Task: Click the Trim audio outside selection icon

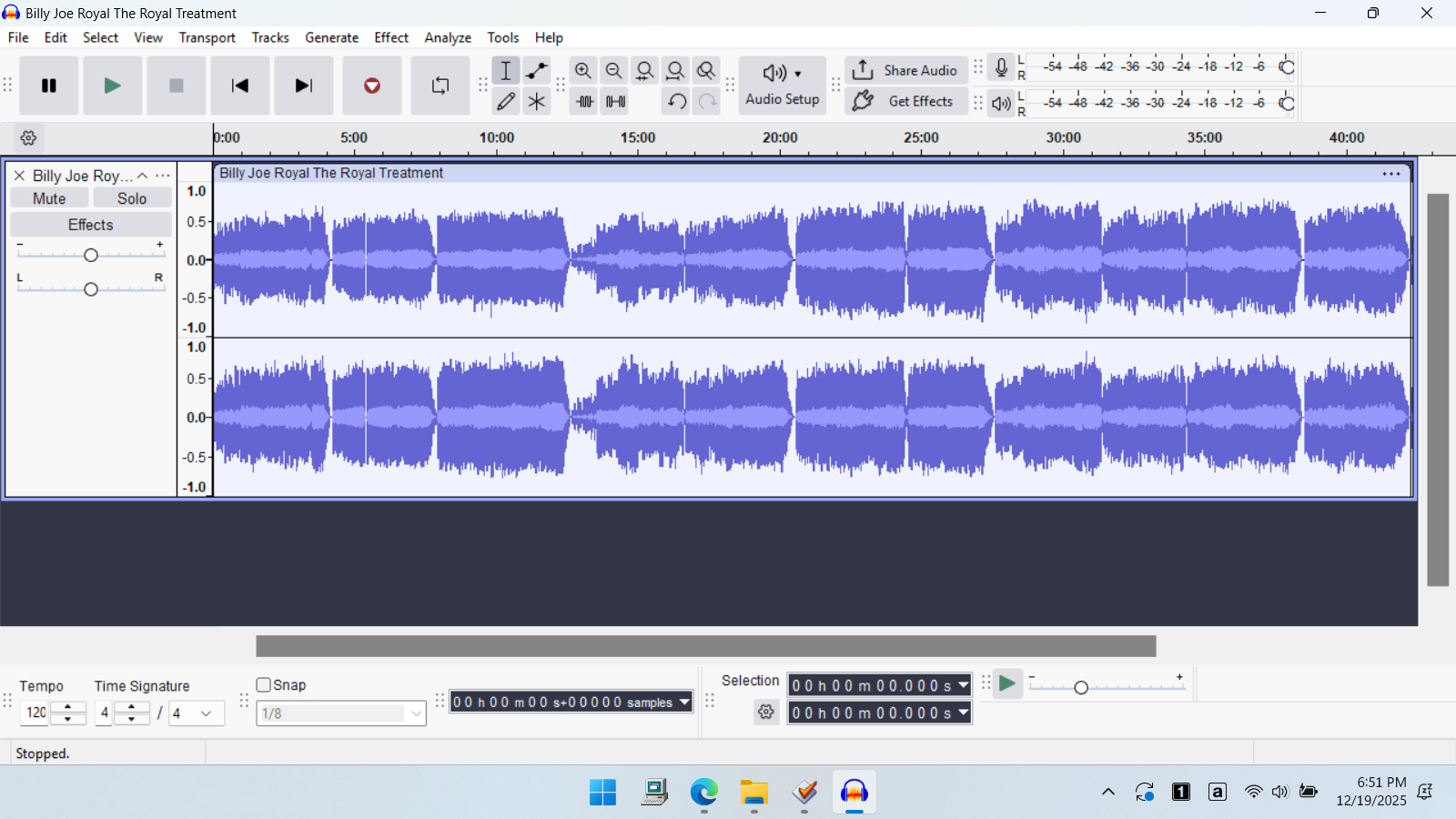Action: 584,101
